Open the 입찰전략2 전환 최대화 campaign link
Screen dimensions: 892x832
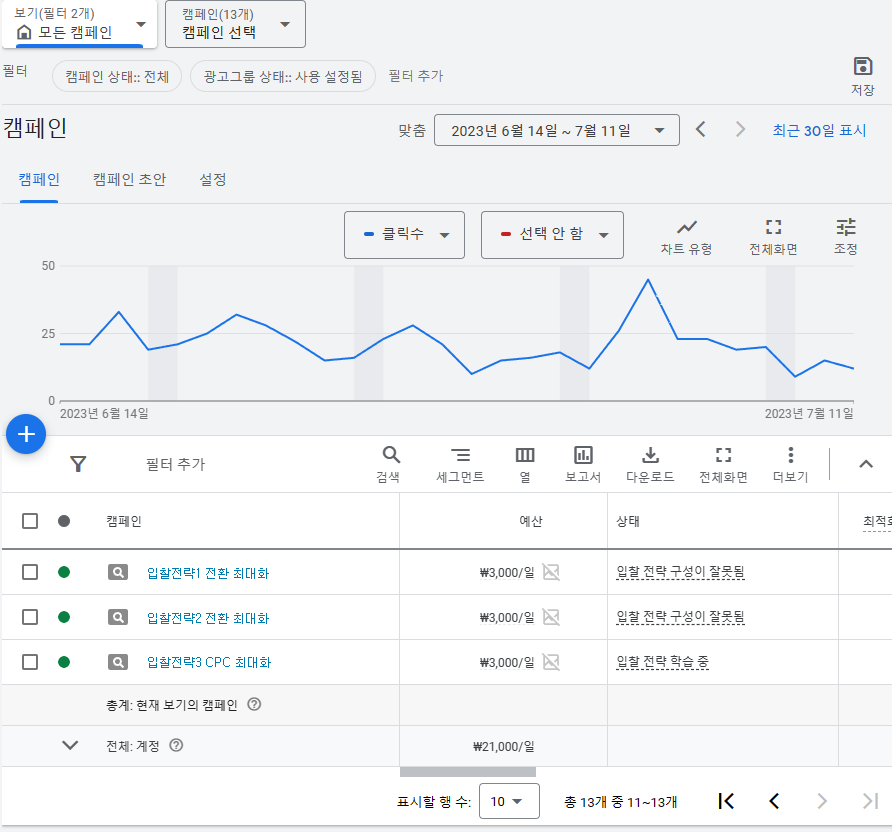coord(208,618)
